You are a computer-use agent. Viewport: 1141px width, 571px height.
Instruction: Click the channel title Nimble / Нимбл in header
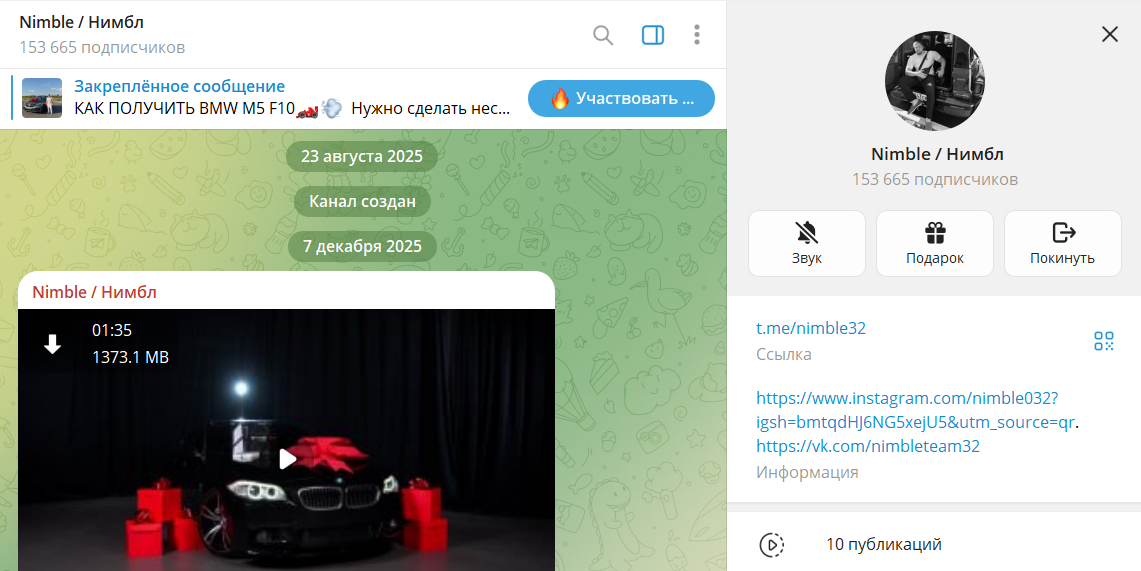[82, 22]
